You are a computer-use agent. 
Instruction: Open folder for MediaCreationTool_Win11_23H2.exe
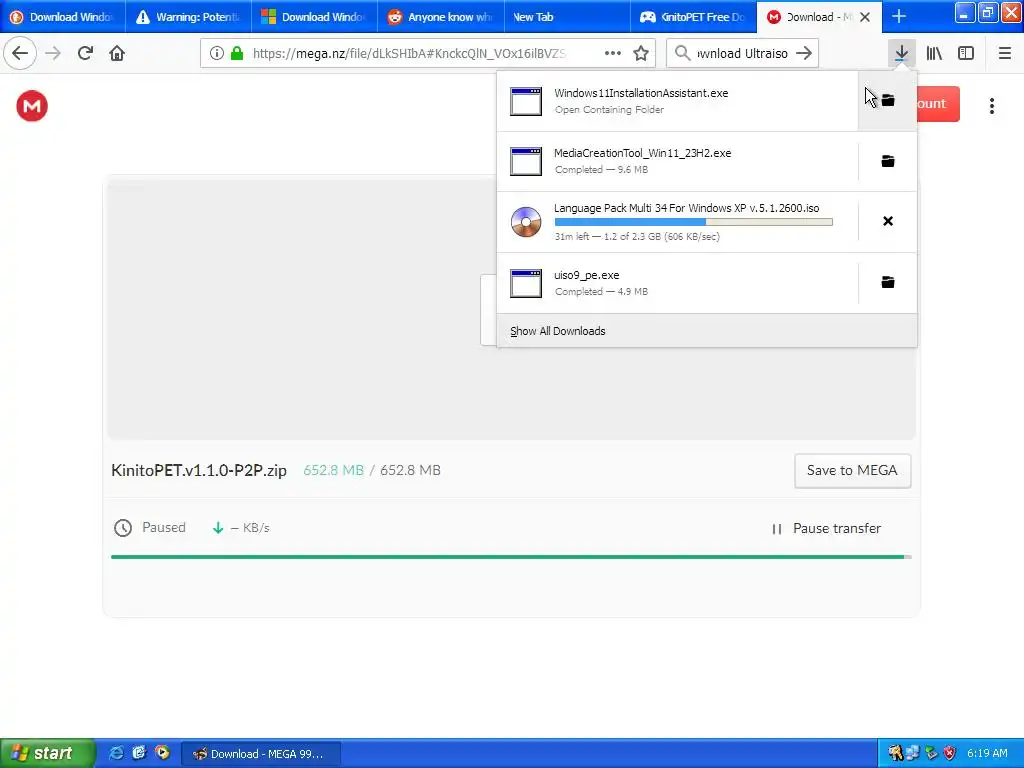point(888,161)
